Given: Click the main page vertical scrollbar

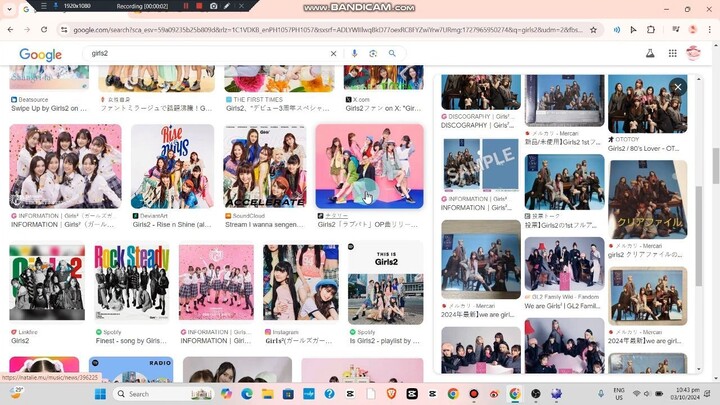Looking at the screenshot, I should pos(715,165).
